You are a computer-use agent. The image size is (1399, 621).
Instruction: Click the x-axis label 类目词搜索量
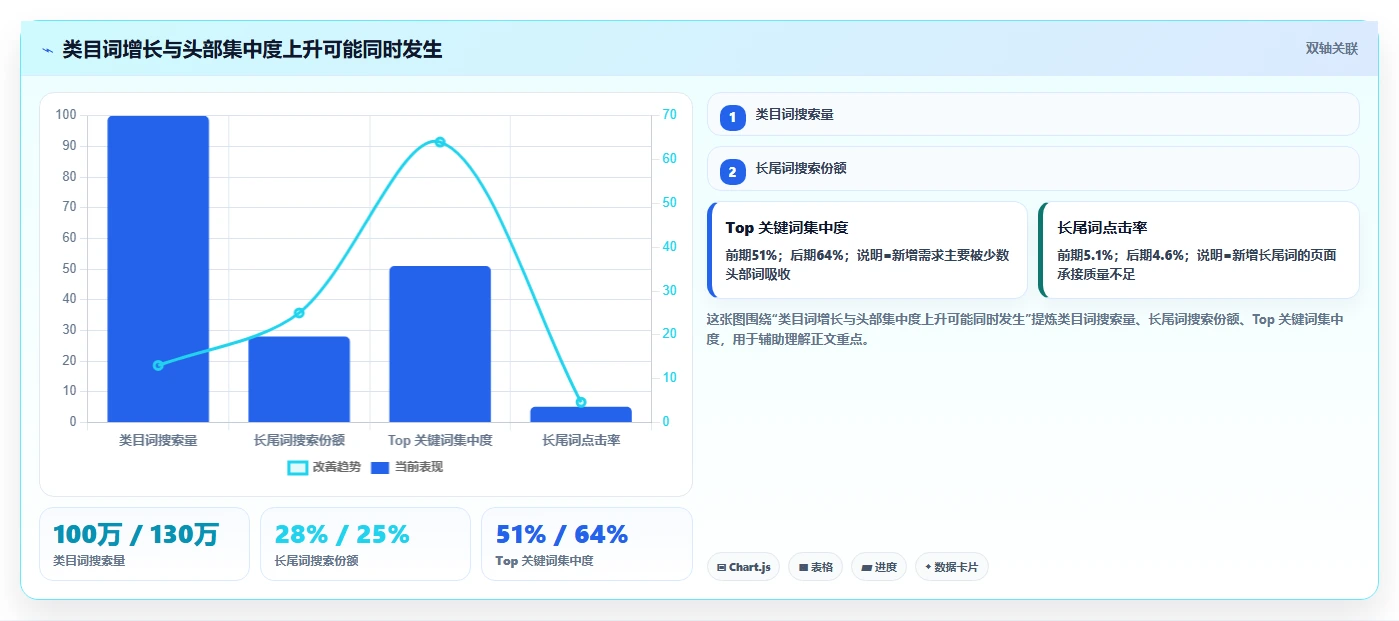tap(158, 440)
